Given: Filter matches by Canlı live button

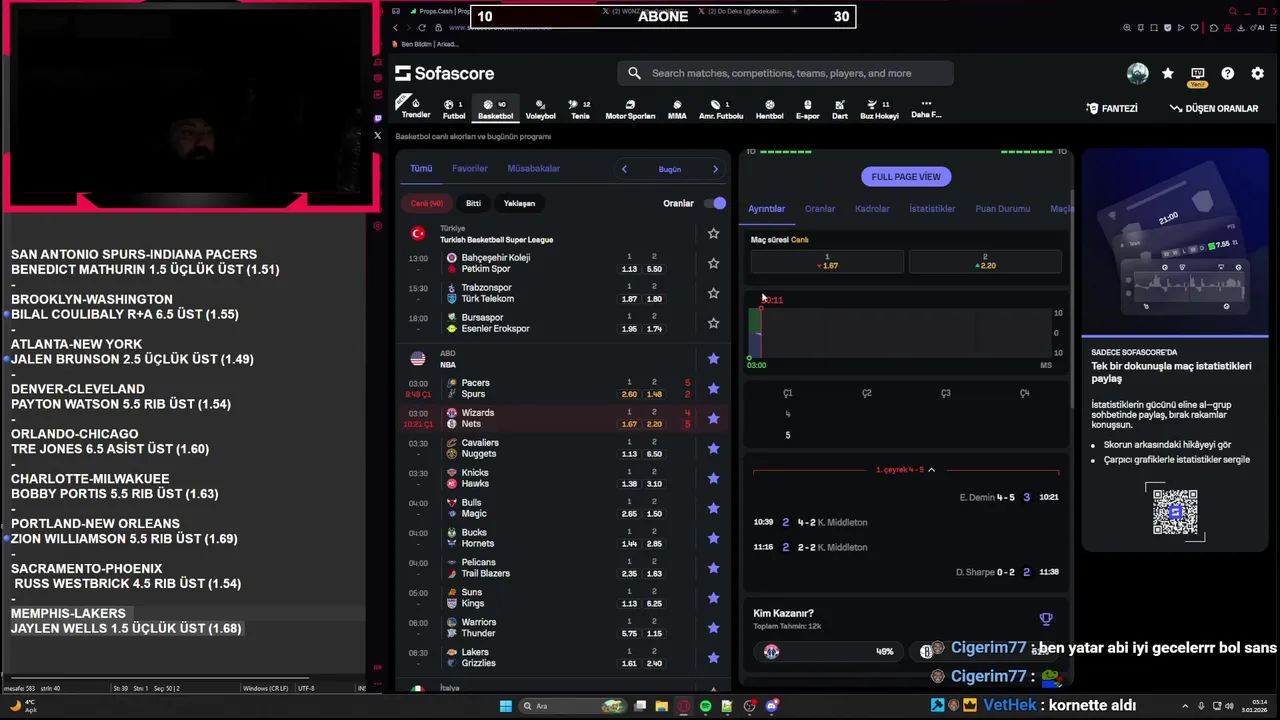Looking at the screenshot, I should tap(427, 203).
